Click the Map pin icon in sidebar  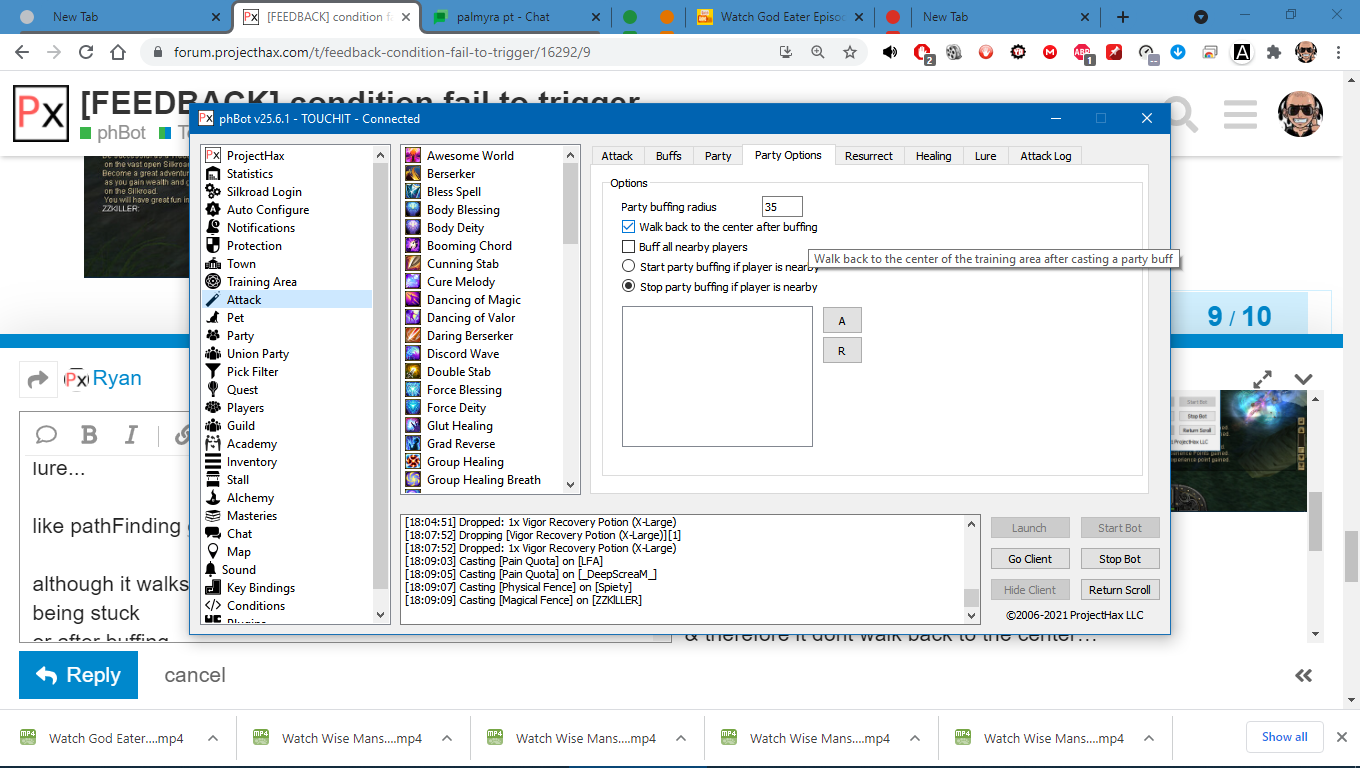tap(212, 552)
